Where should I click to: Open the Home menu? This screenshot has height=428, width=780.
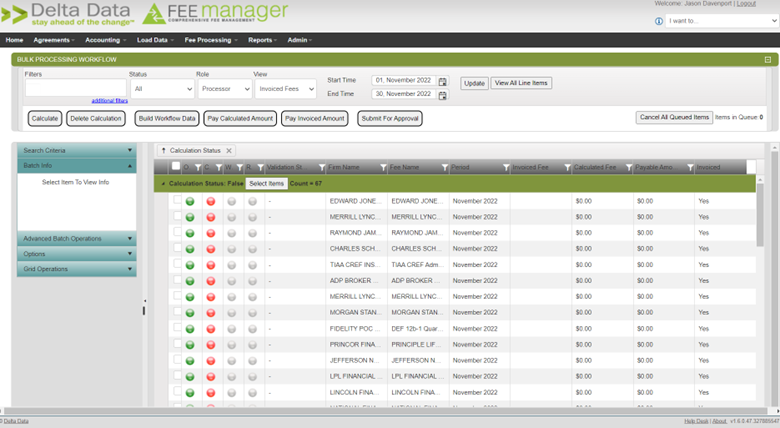pos(14,40)
